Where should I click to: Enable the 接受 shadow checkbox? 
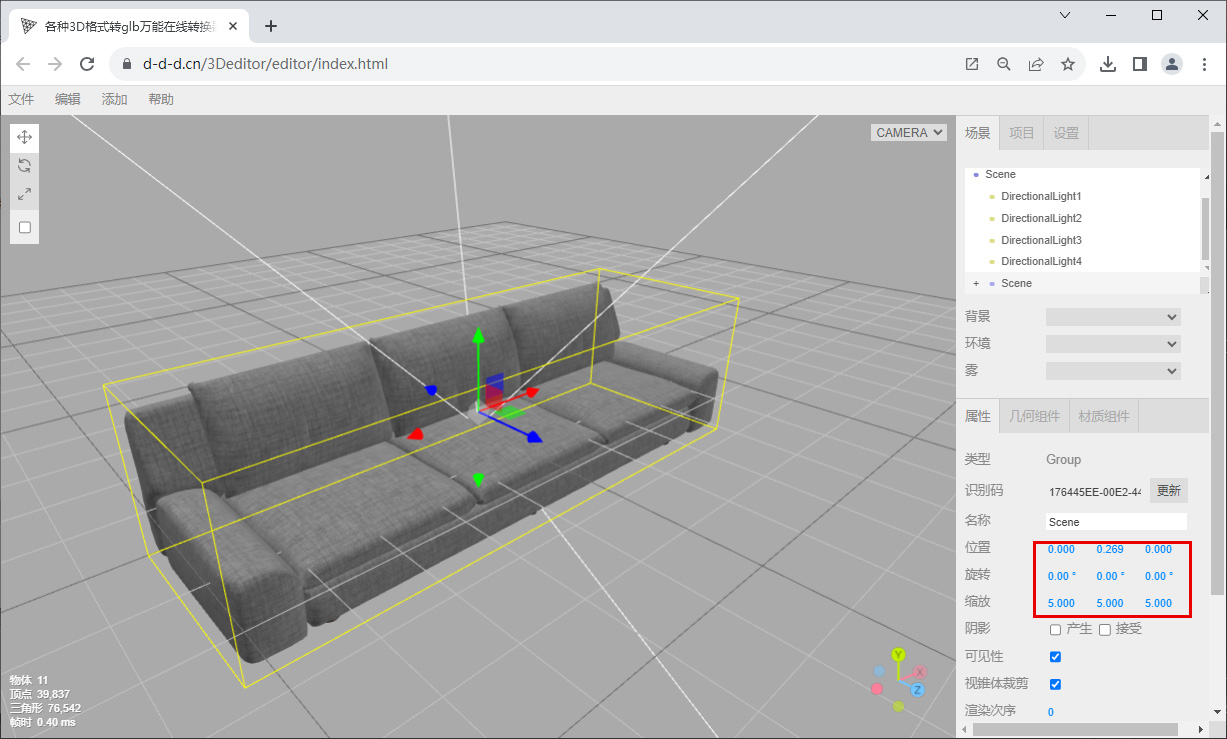[1105, 629]
